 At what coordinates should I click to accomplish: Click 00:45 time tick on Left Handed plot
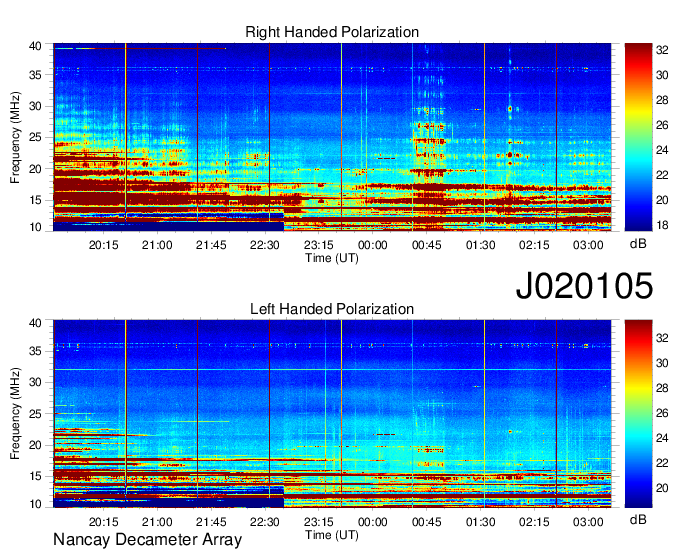point(427,522)
